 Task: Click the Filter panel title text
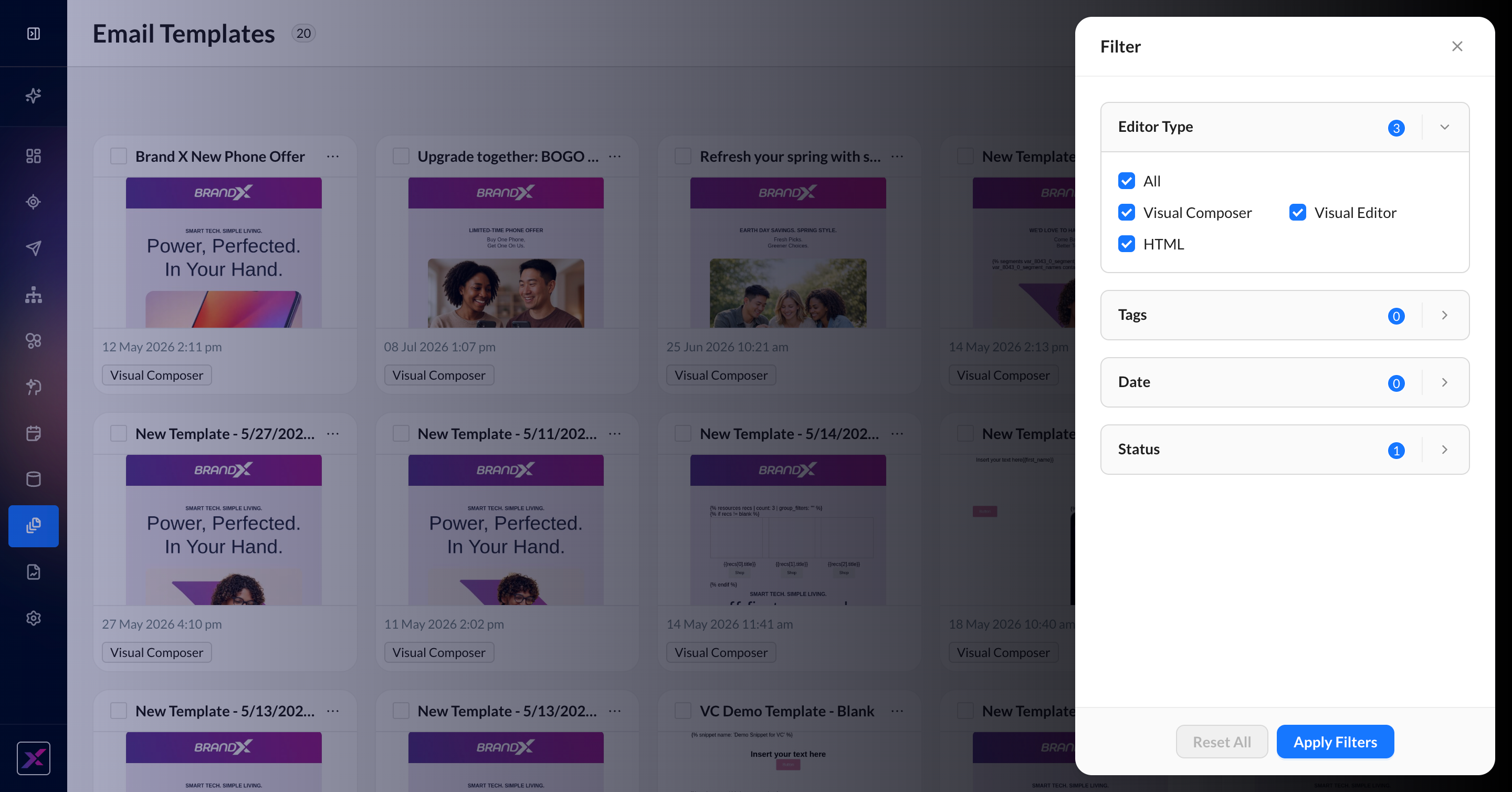[x=1120, y=46]
